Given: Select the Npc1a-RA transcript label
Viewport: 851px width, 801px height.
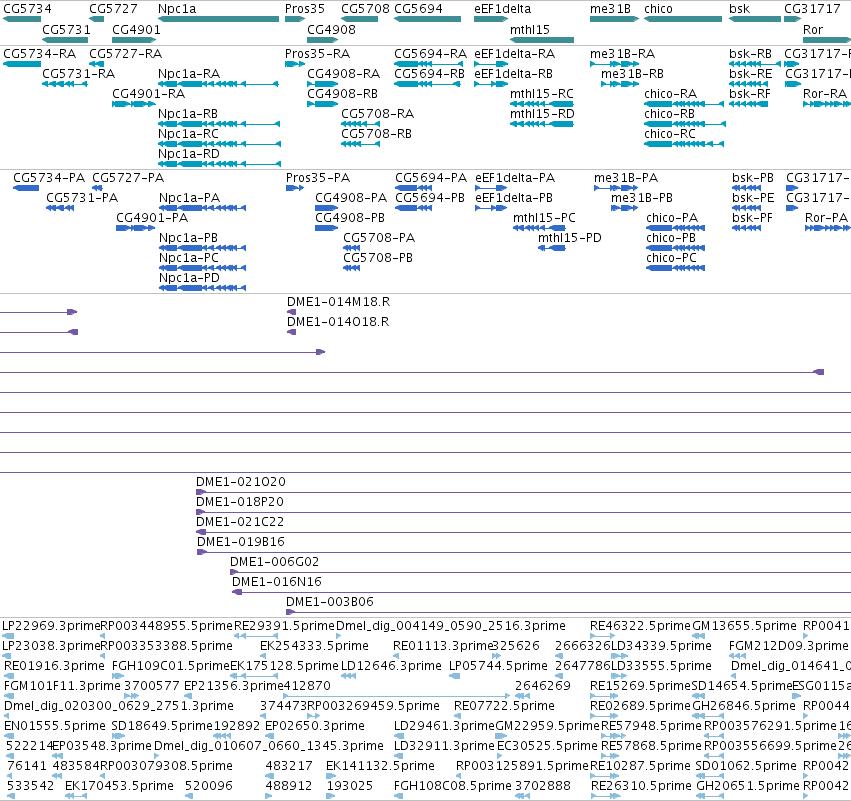Looking at the screenshot, I should tap(189, 74).
